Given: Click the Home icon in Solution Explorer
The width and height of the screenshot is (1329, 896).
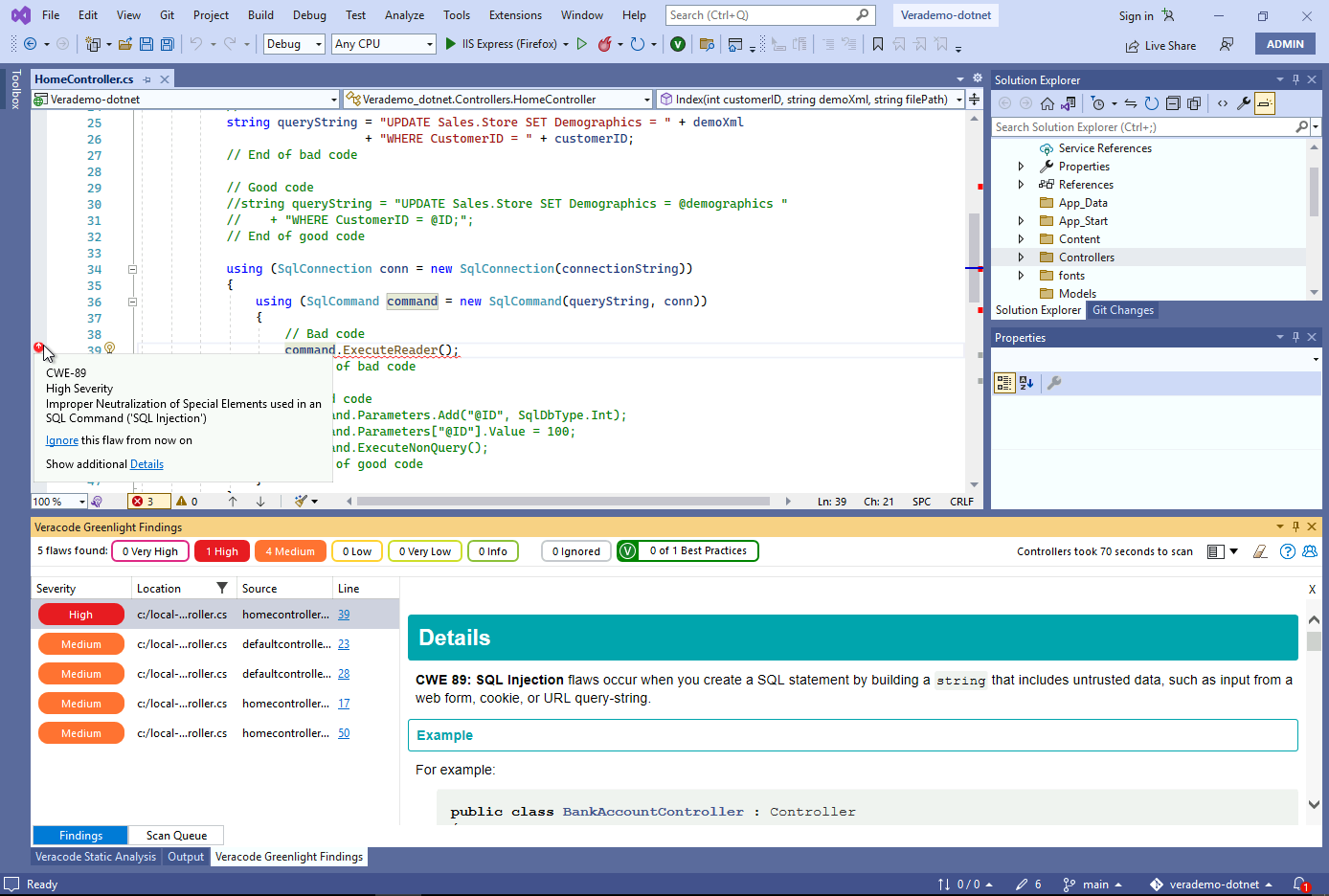Looking at the screenshot, I should tap(1047, 103).
